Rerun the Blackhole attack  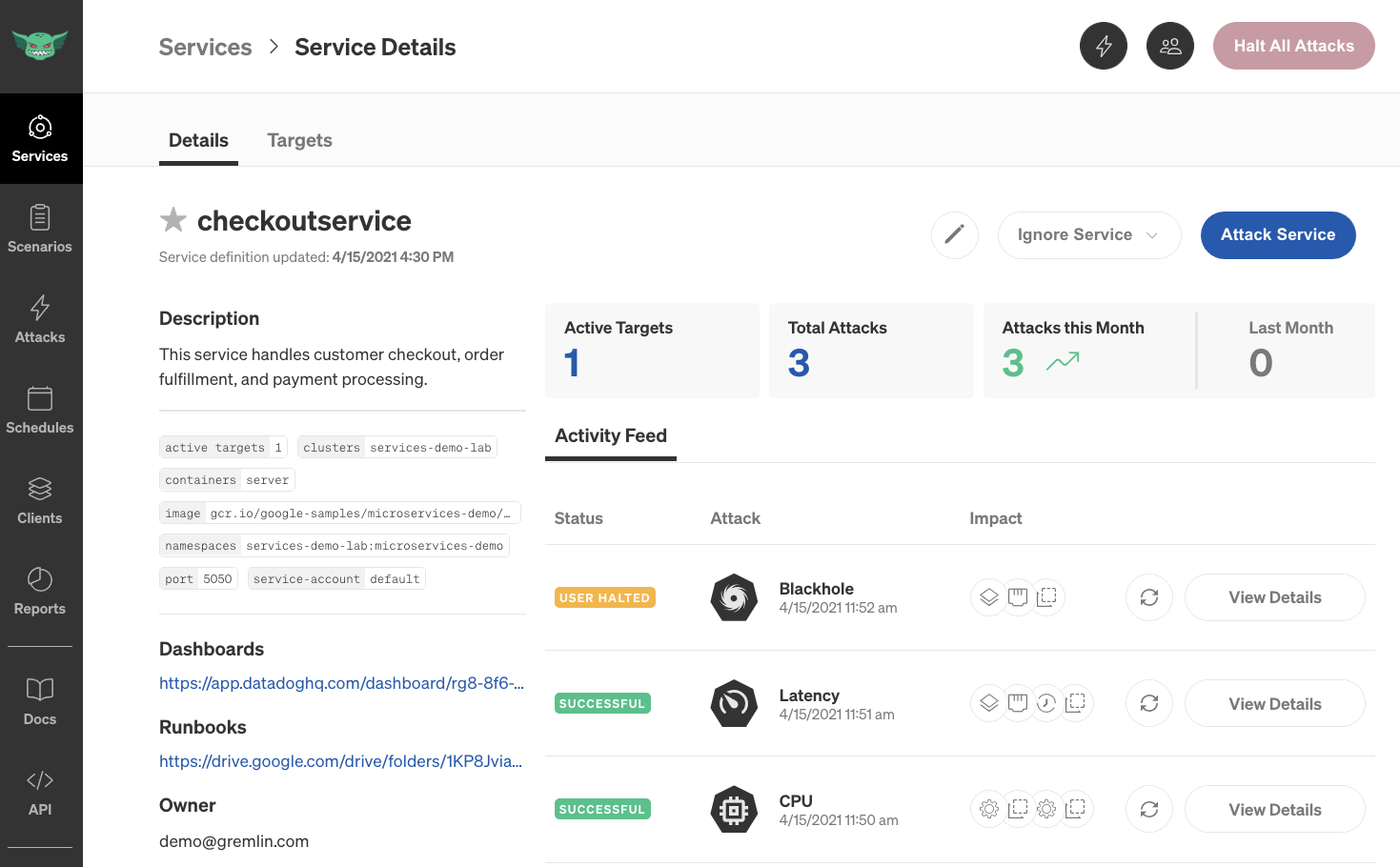pyautogui.click(x=1148, y=597)
